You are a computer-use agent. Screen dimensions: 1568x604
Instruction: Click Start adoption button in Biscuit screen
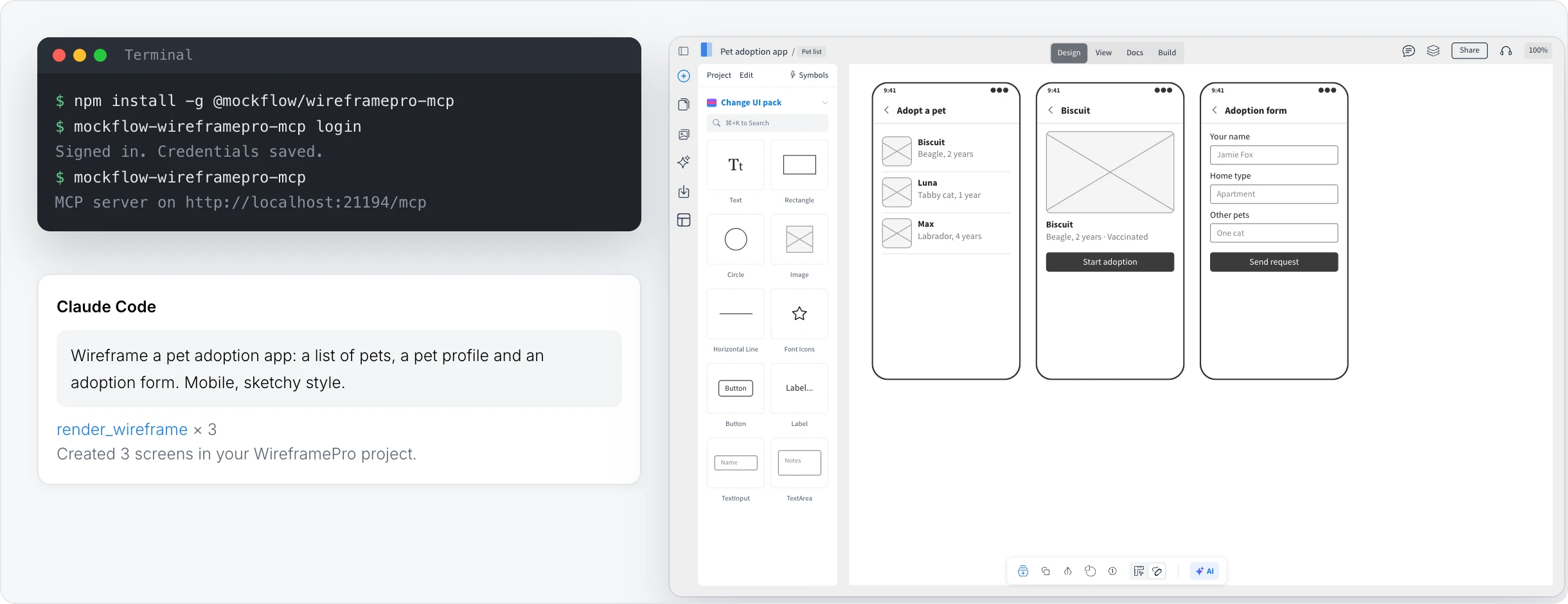1110,262
